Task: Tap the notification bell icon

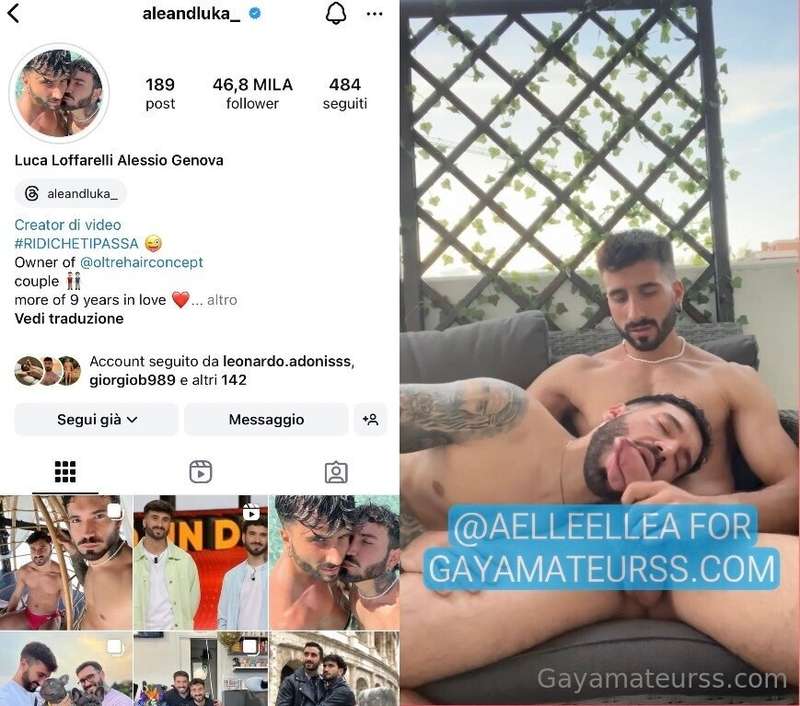Action: (336, 13)
